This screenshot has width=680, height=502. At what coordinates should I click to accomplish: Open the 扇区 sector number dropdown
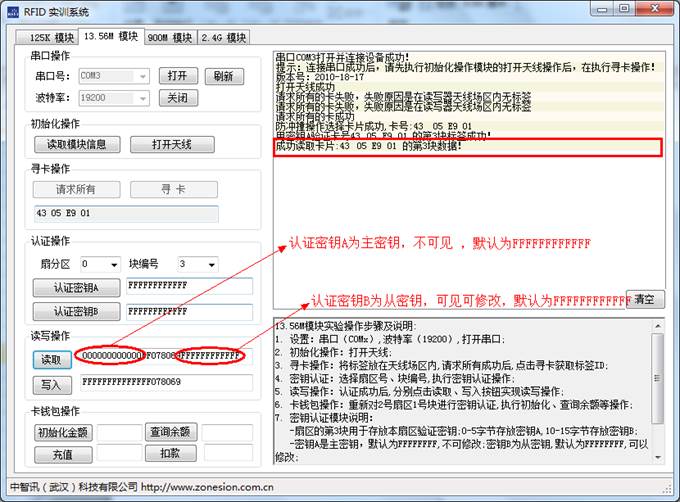(113, 264)
